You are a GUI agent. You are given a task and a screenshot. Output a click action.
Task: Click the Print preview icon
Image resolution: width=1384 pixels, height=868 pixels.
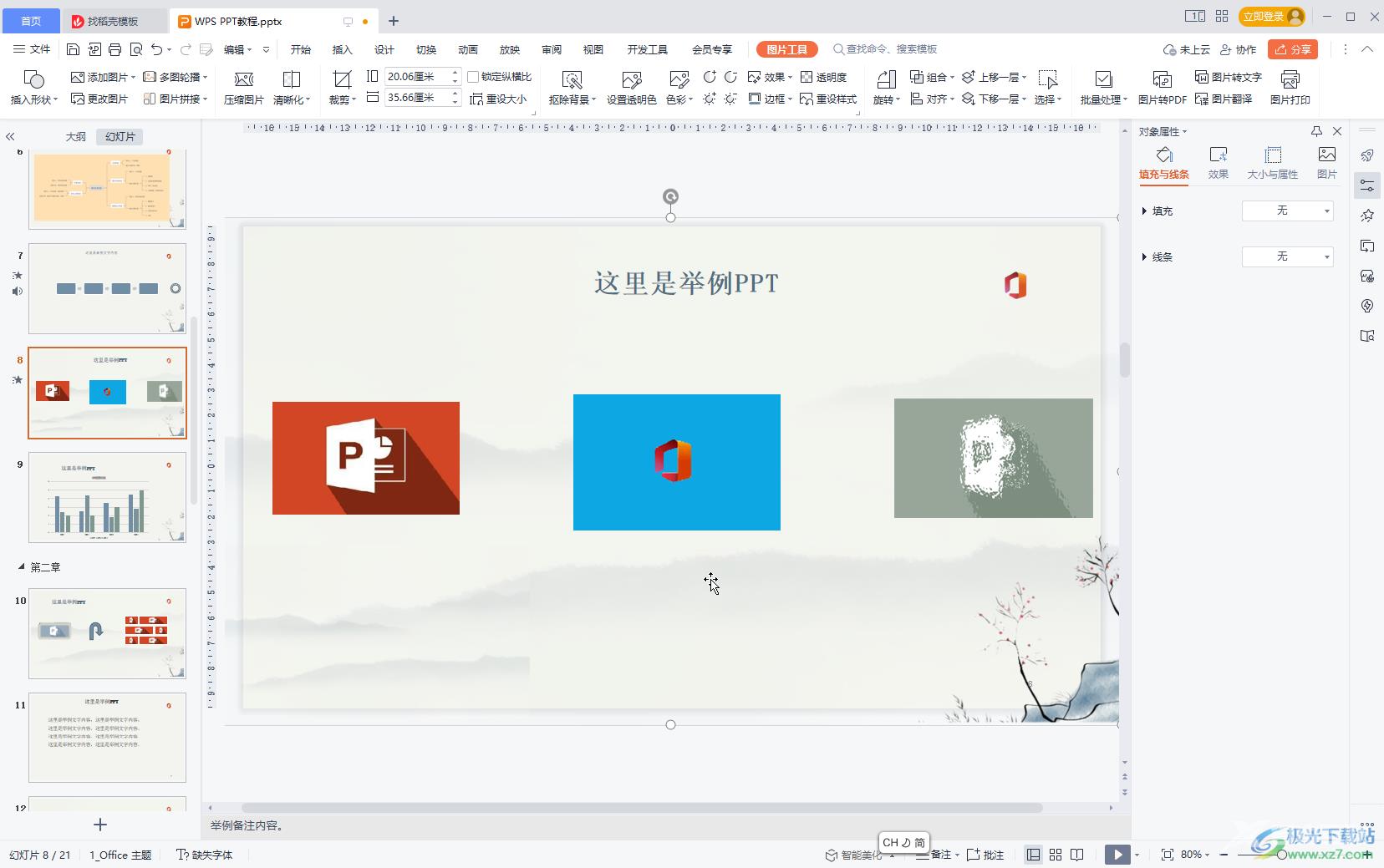[136, 49]
